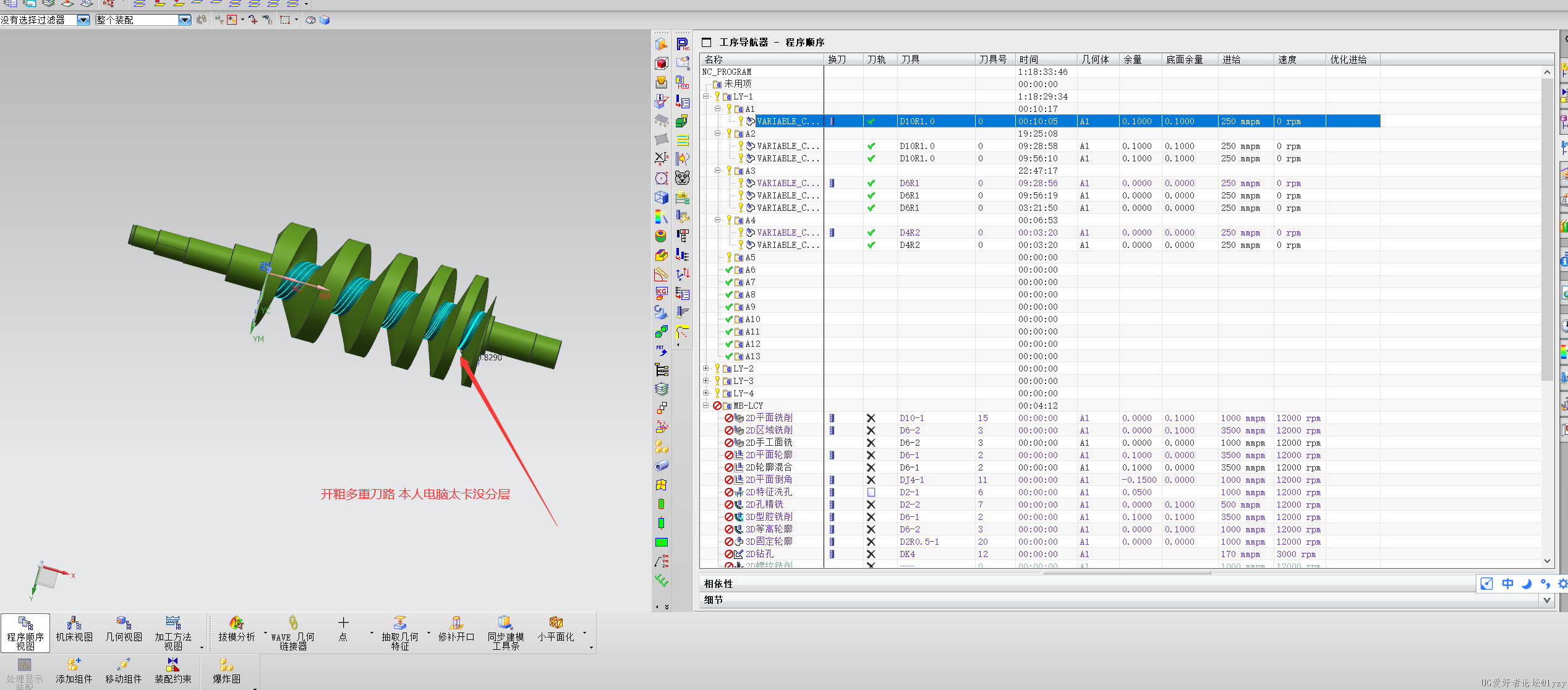
Task: Open the 几何视图 geometry view
Action: [124, 631]
